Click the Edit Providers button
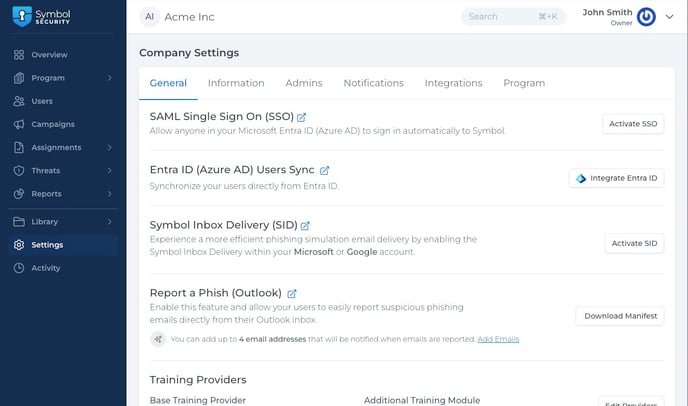Viewport: 688px width, 406px height. click(631, 403)
